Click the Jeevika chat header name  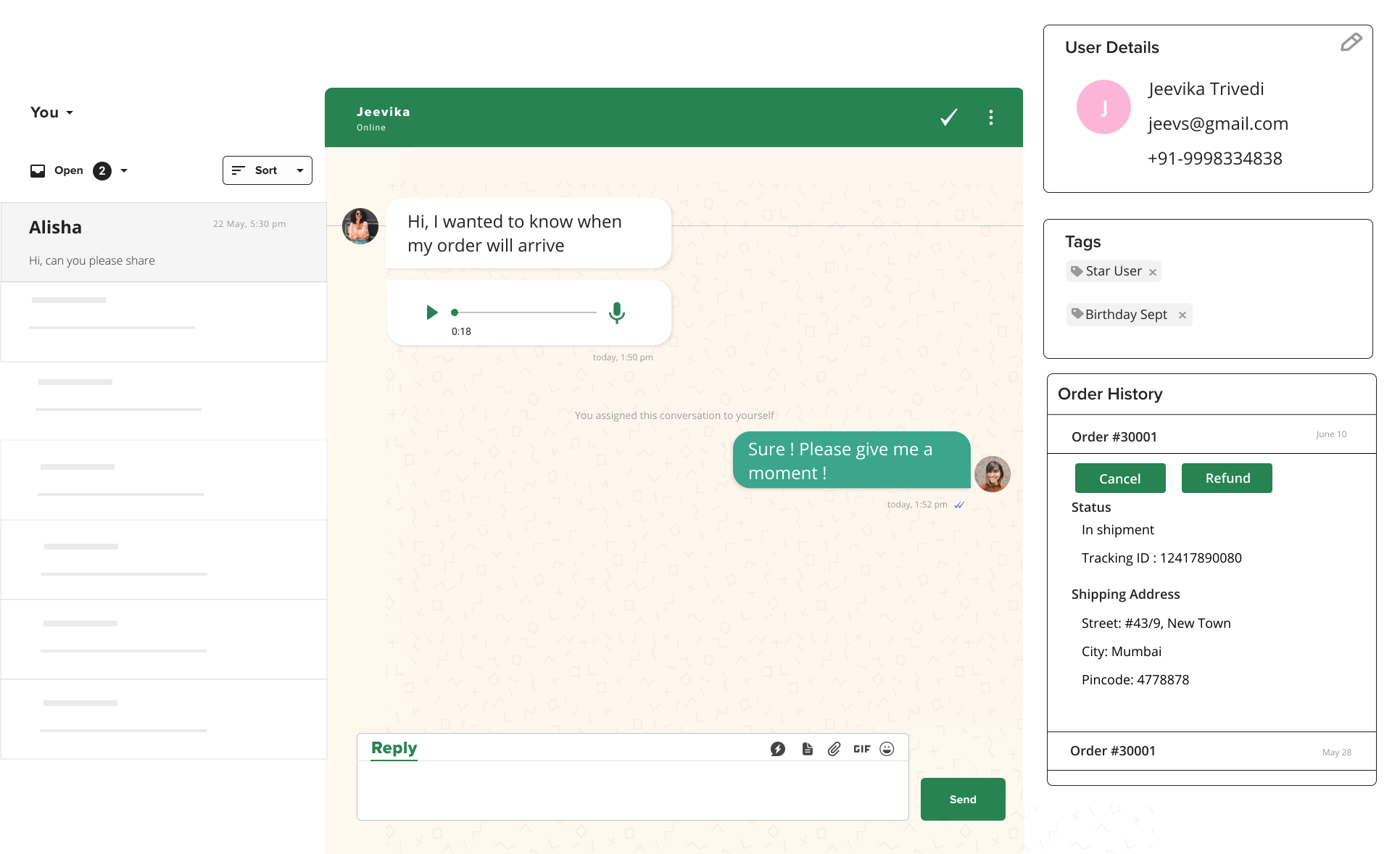click(x=384, y=112)
